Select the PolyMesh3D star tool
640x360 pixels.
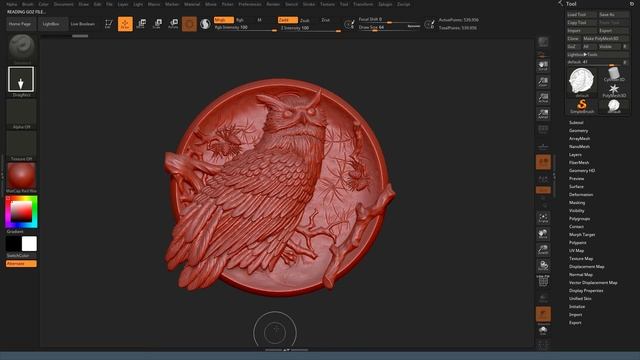(614, 91)
